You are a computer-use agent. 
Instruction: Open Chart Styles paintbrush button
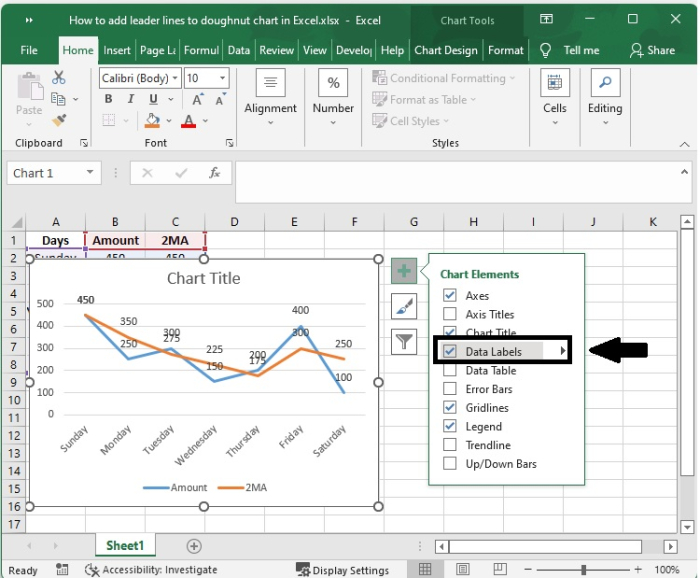pos(404,306)
